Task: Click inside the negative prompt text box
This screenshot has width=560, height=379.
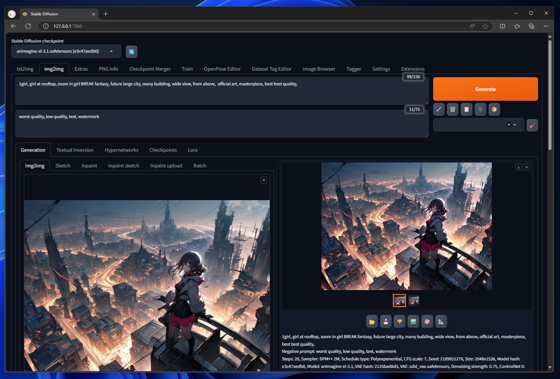Action: pos(221,124)
